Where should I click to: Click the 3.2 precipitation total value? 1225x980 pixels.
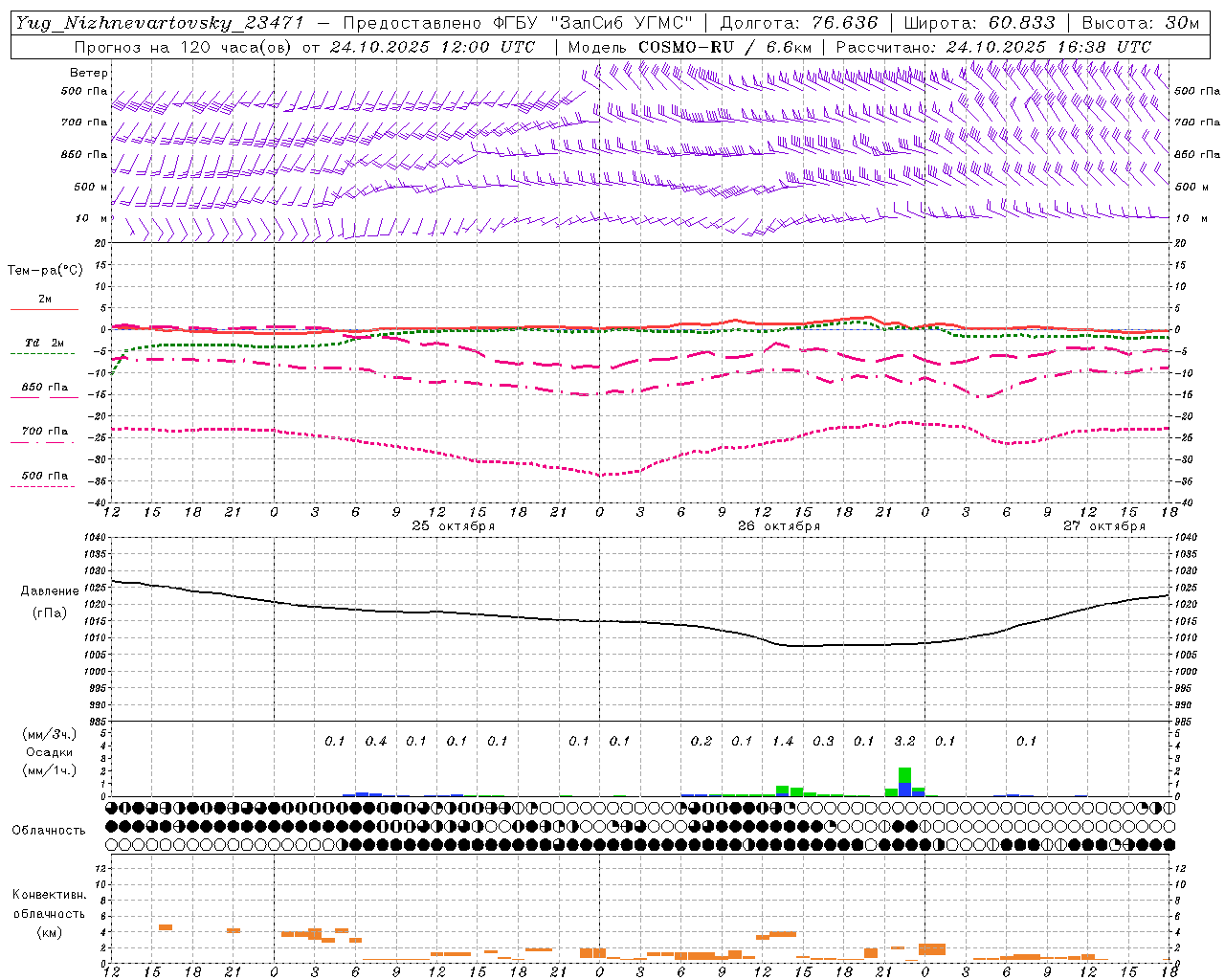[904, 741]
